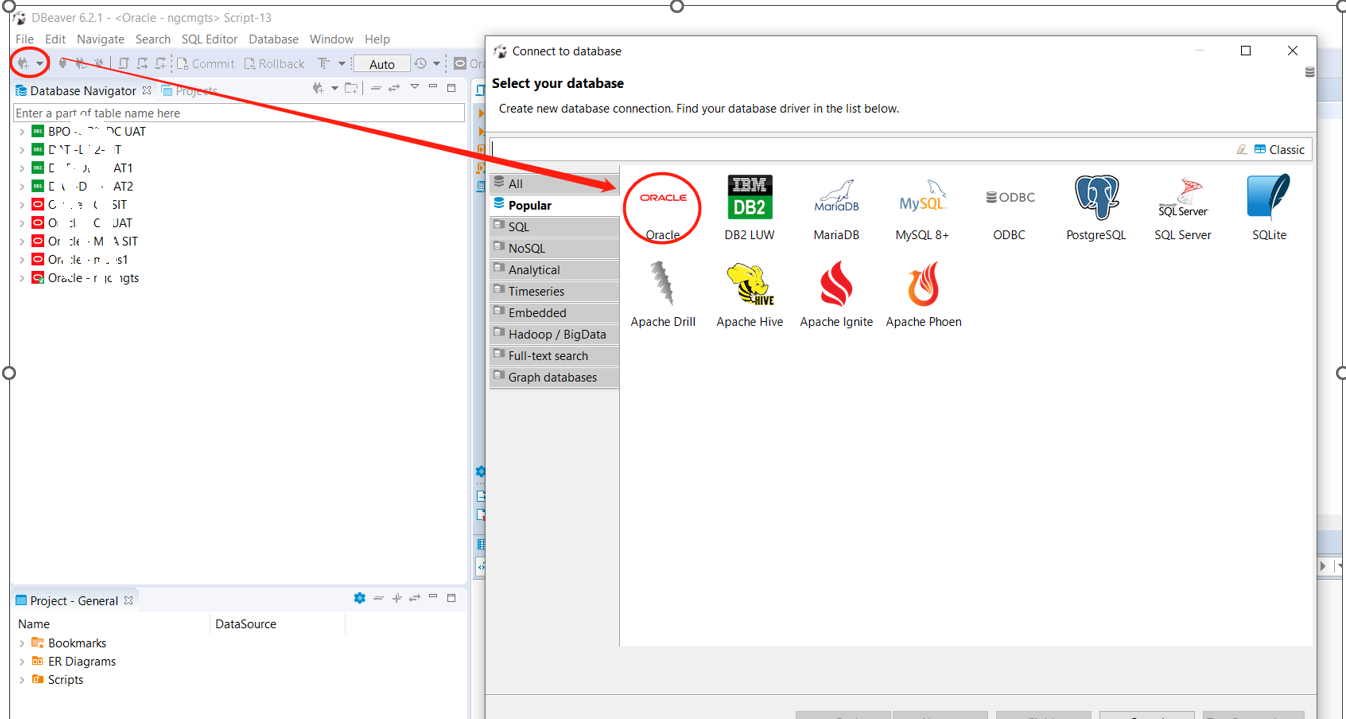Click the DataSource column header
This screenshot has height=719, width=1346.
tap(246, 623)
